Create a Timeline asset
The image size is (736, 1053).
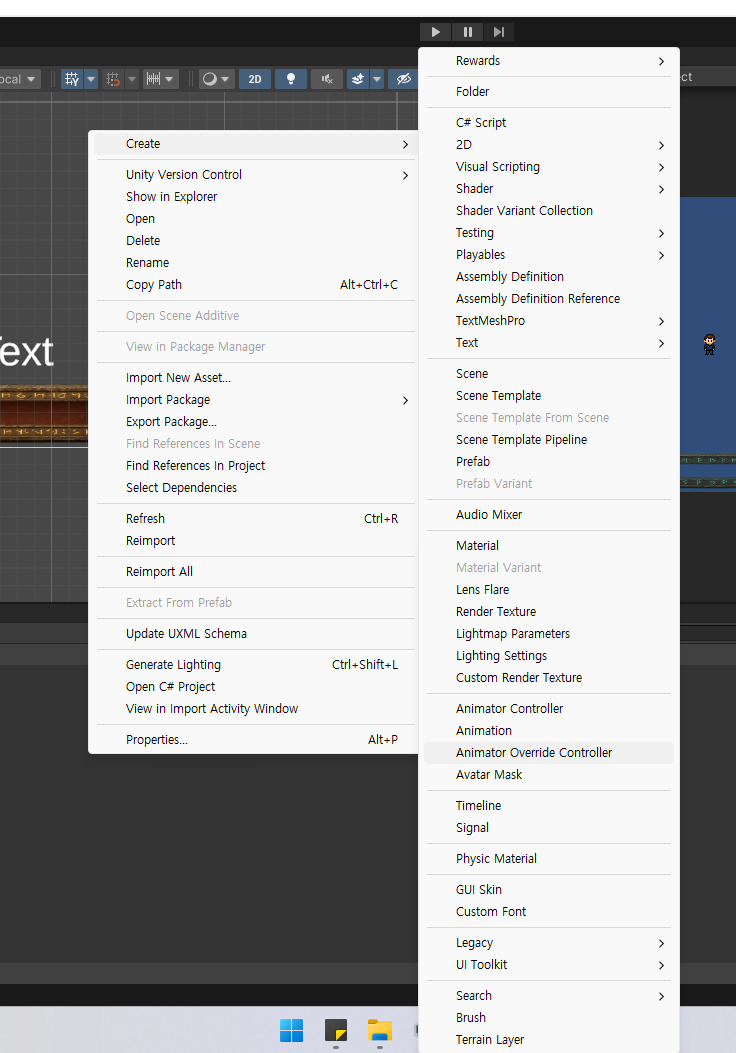click(549, 805)
